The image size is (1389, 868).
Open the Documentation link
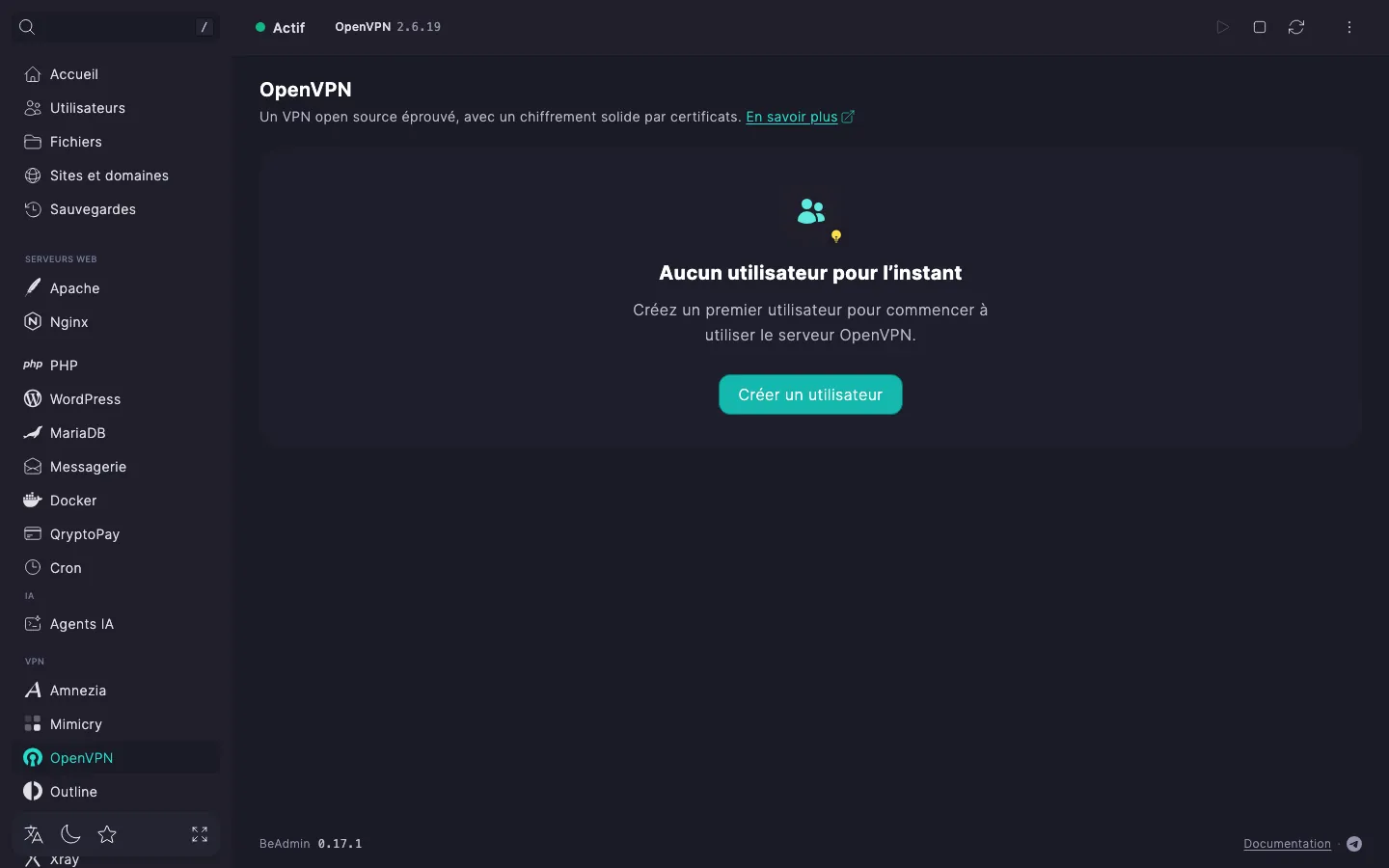tap(1287, 844)
